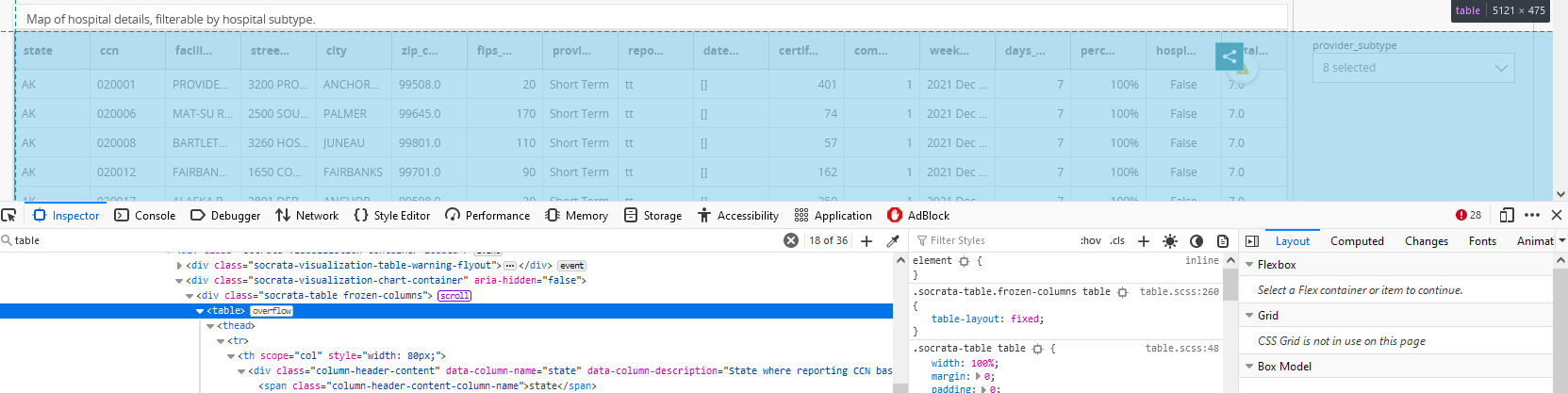This screenshot has height=393, width=1568.
Task: Toggle the .cls class panel button
Action: [1117, 241]
